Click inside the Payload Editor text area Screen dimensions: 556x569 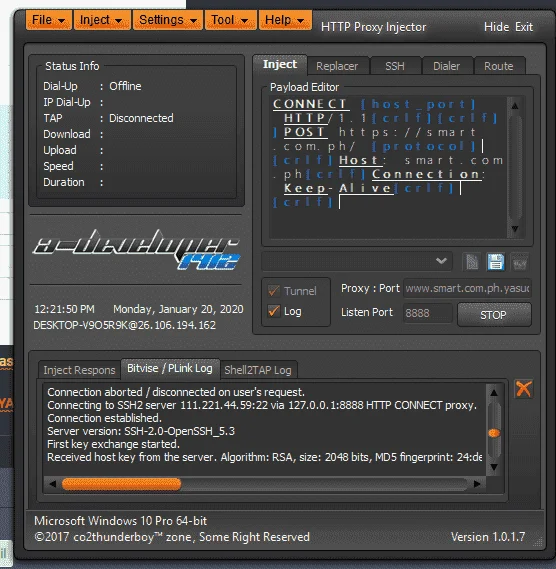[388, 167]
